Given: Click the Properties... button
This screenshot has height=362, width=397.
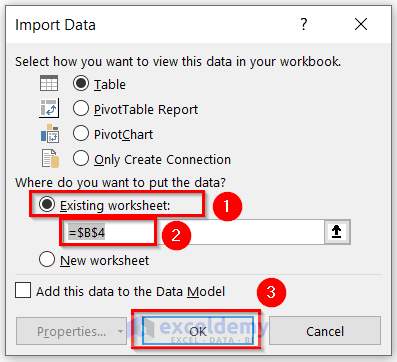Looking at the screenshot, I should (71, 331).
